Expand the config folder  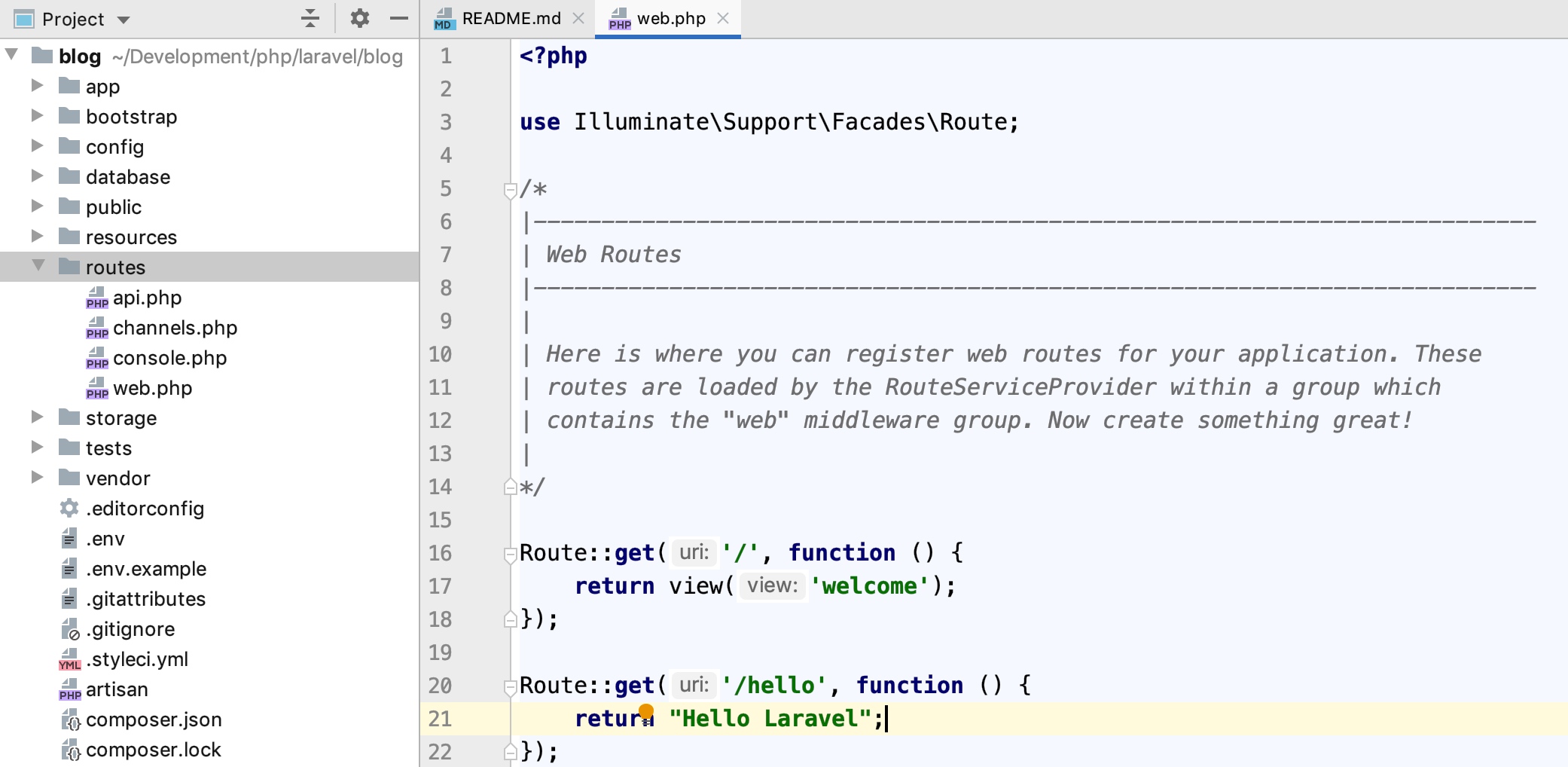pyautogui.click(x=37, y=145)
